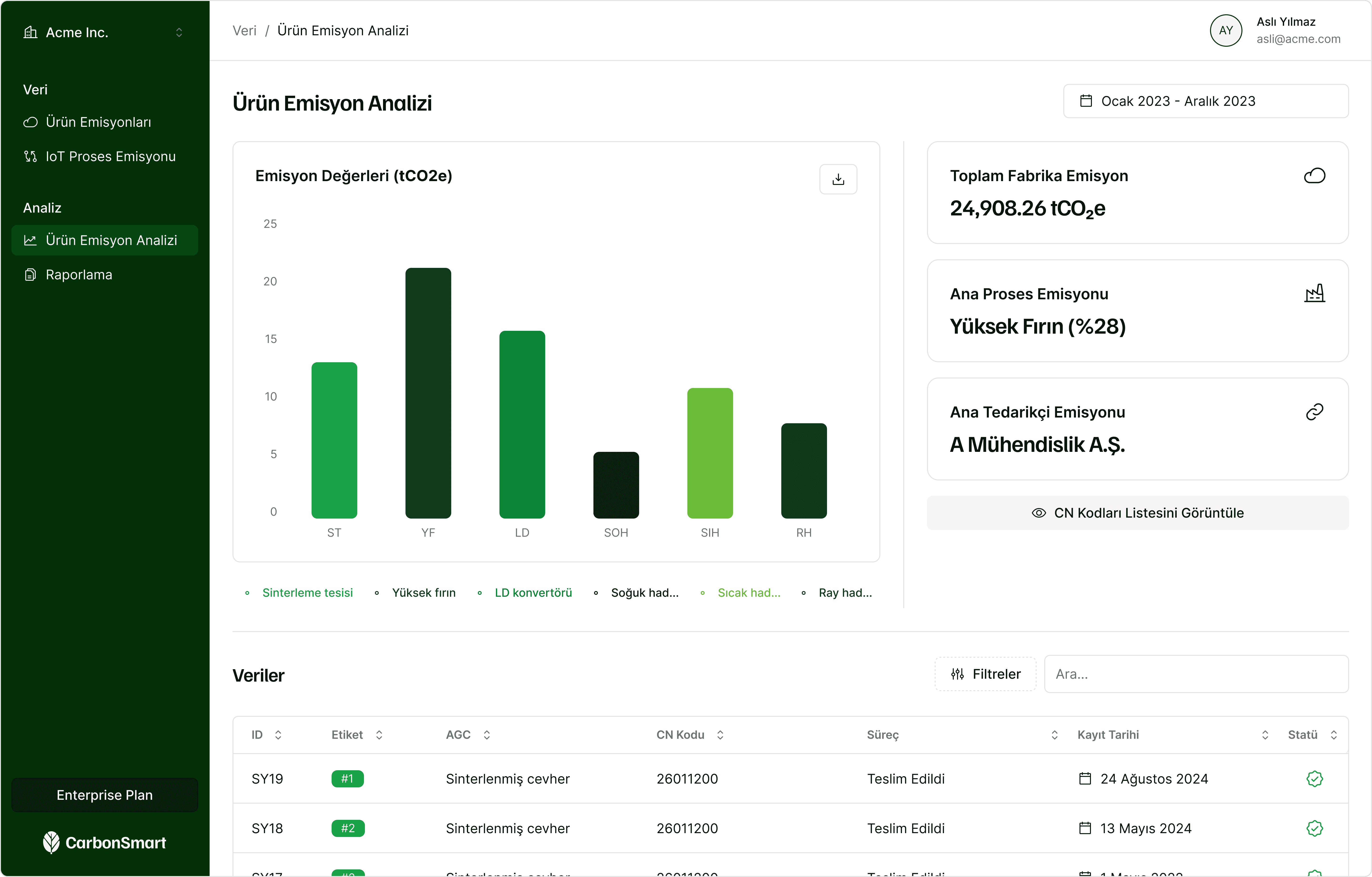
Task: Navigate to Ürün Emisyonları page
Action: click(99, 122)
